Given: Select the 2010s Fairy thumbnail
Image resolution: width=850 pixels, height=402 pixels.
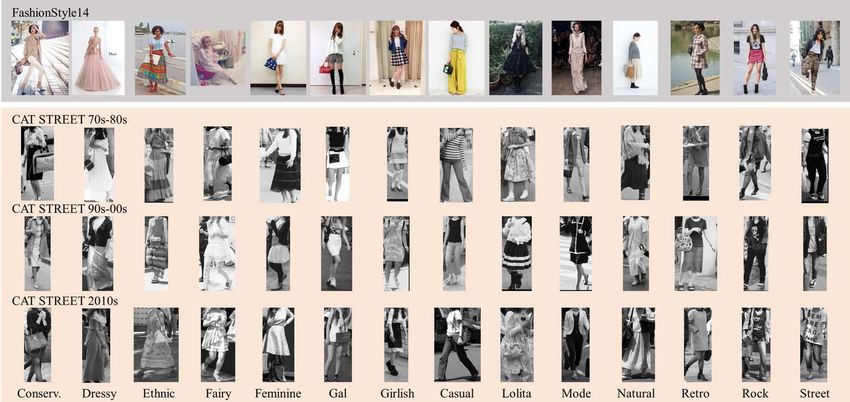Looking at the screenshot, I should click(x=218, y=345).
